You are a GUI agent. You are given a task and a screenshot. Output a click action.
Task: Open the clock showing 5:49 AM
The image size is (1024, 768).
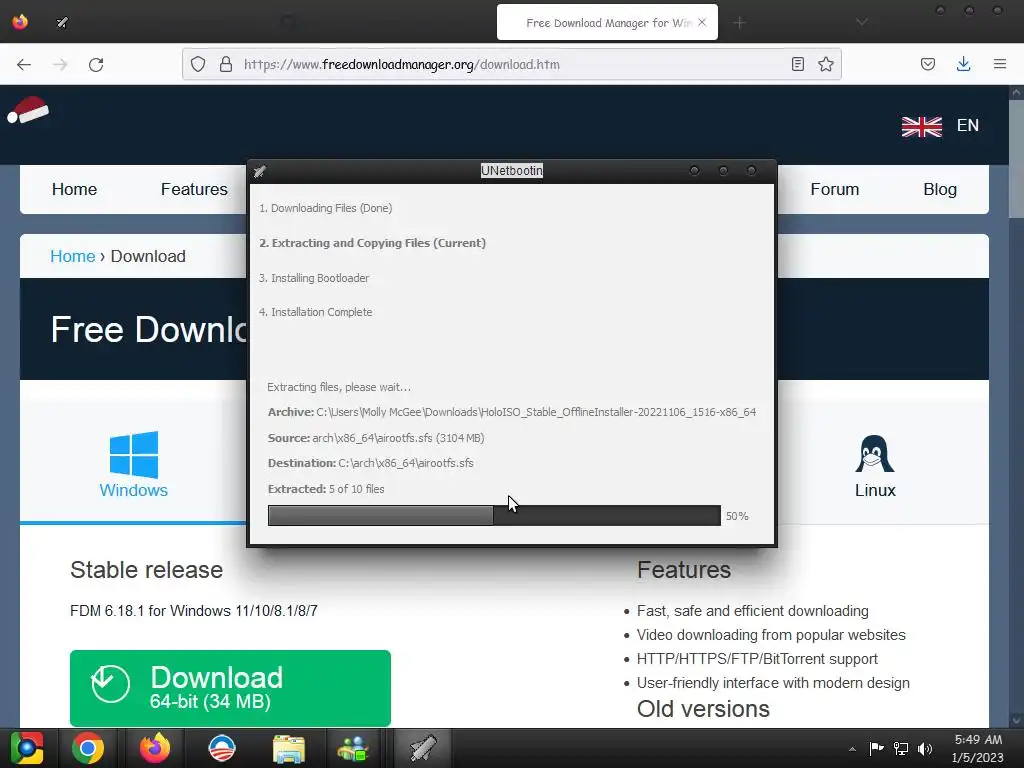tap(978, 748)
